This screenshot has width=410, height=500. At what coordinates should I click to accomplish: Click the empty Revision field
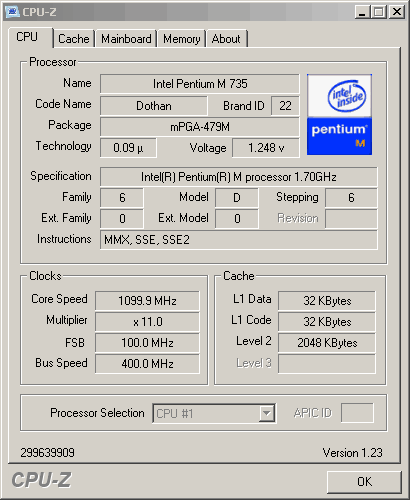click(351, 219)
